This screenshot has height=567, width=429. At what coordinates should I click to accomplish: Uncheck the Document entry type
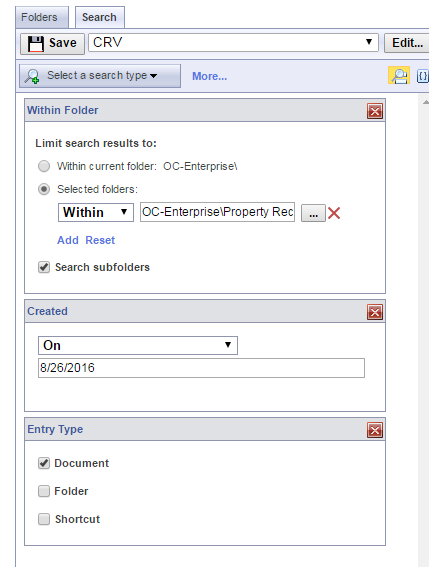(x=44, y=463)
